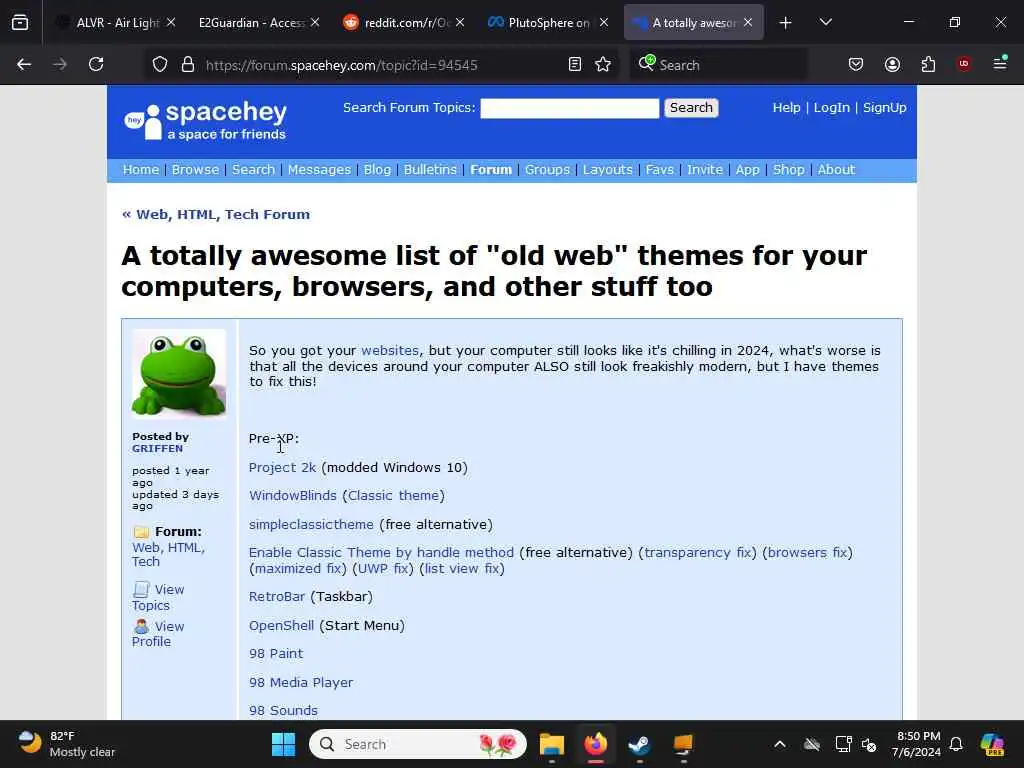Go to Home in the nav bar
The height and width of the screenshot is (768, 1024).
pos(140,169)
